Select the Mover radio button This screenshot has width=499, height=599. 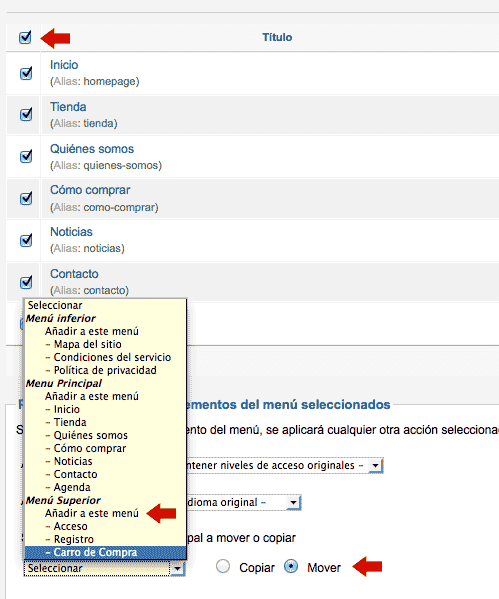click(291, 567)
